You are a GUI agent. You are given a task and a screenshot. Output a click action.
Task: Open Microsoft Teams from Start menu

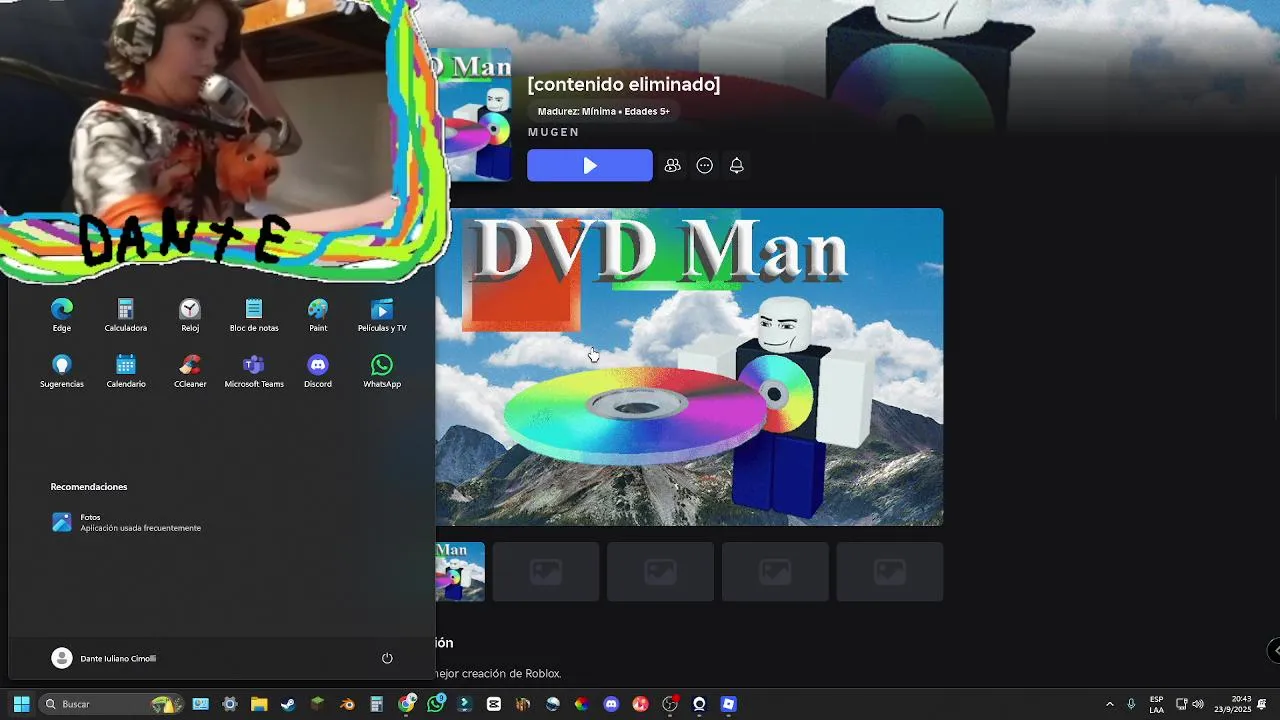click(254, 371)
